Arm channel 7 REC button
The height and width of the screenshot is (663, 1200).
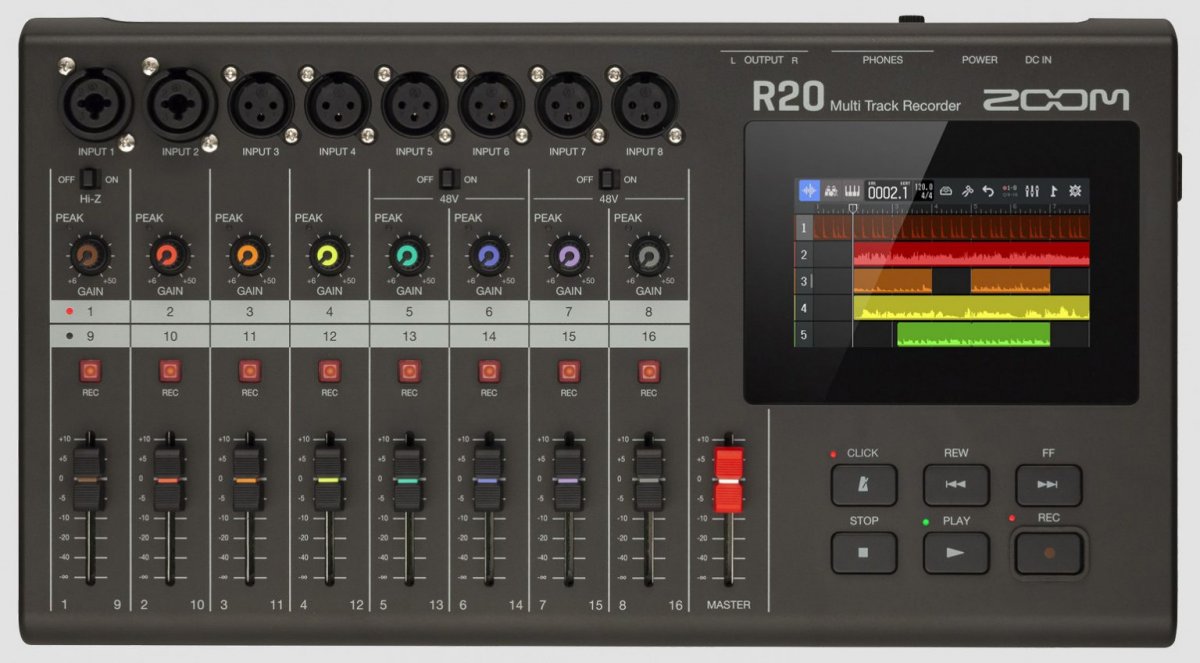point(569,372)
